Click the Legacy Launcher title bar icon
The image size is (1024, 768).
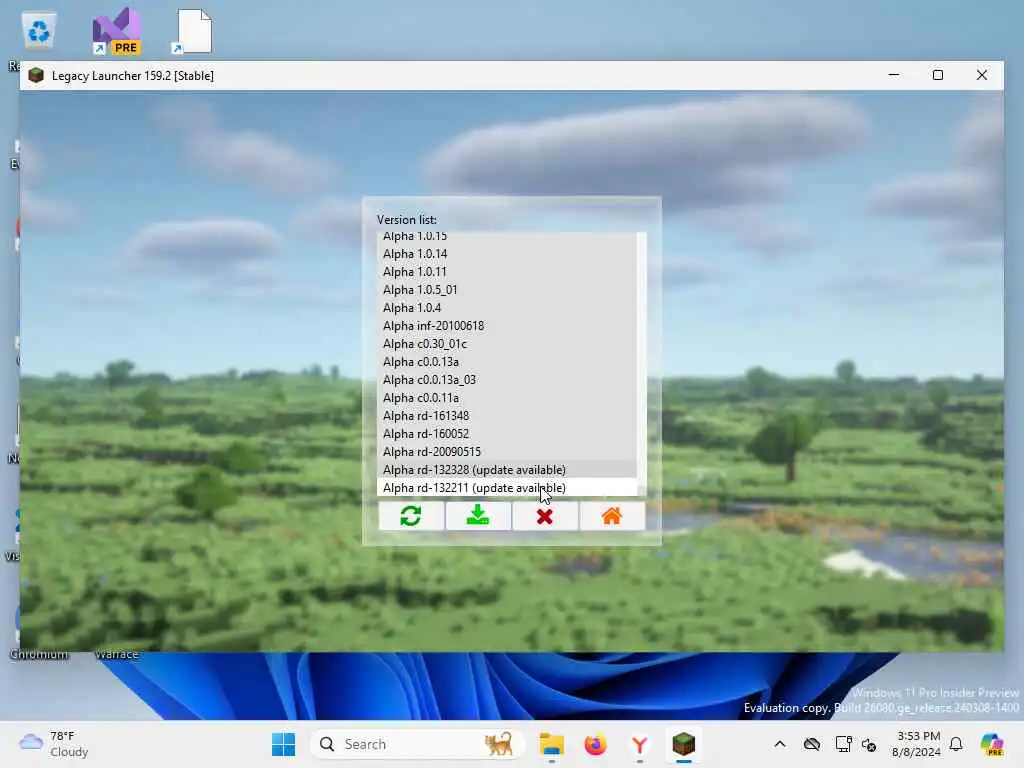pos(36,75)
